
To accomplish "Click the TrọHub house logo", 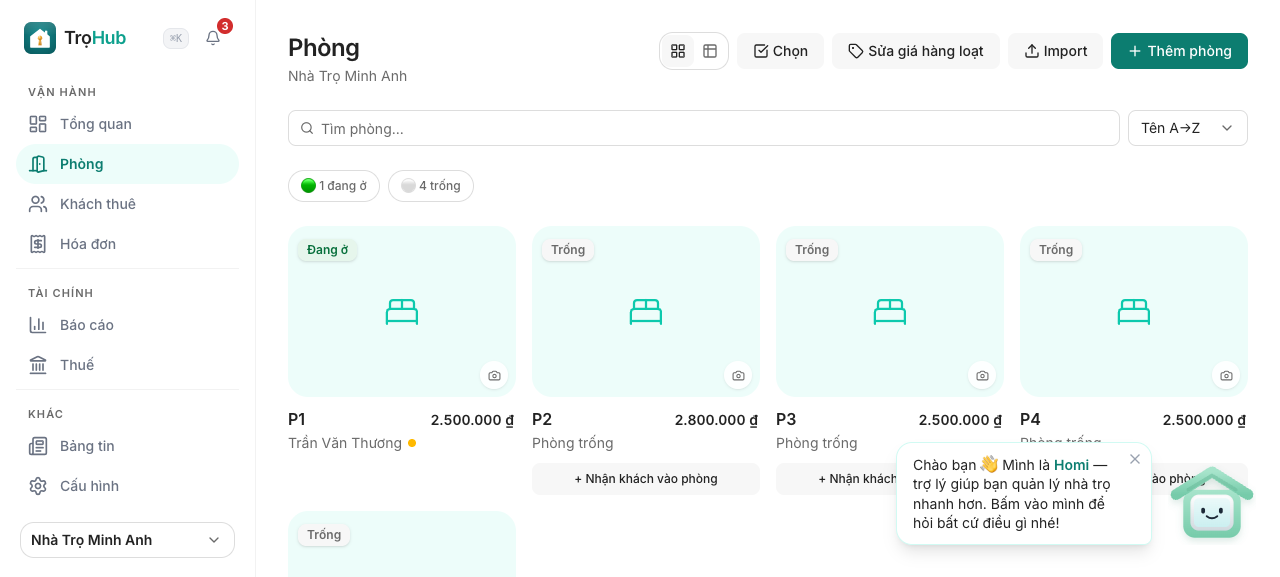I will (40, 38).
